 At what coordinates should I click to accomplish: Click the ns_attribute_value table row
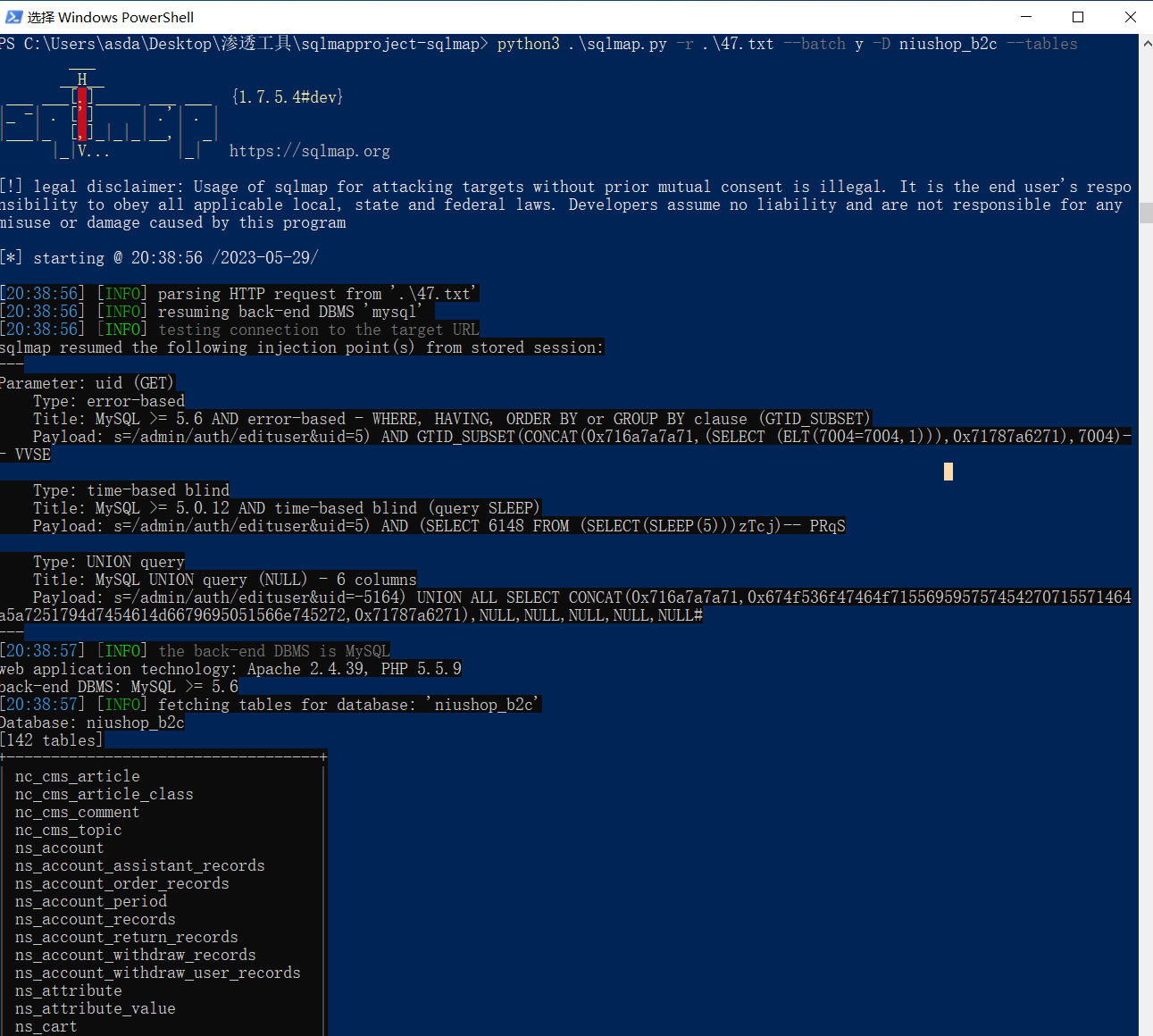pyautogui.click(x=96, y=1008)
